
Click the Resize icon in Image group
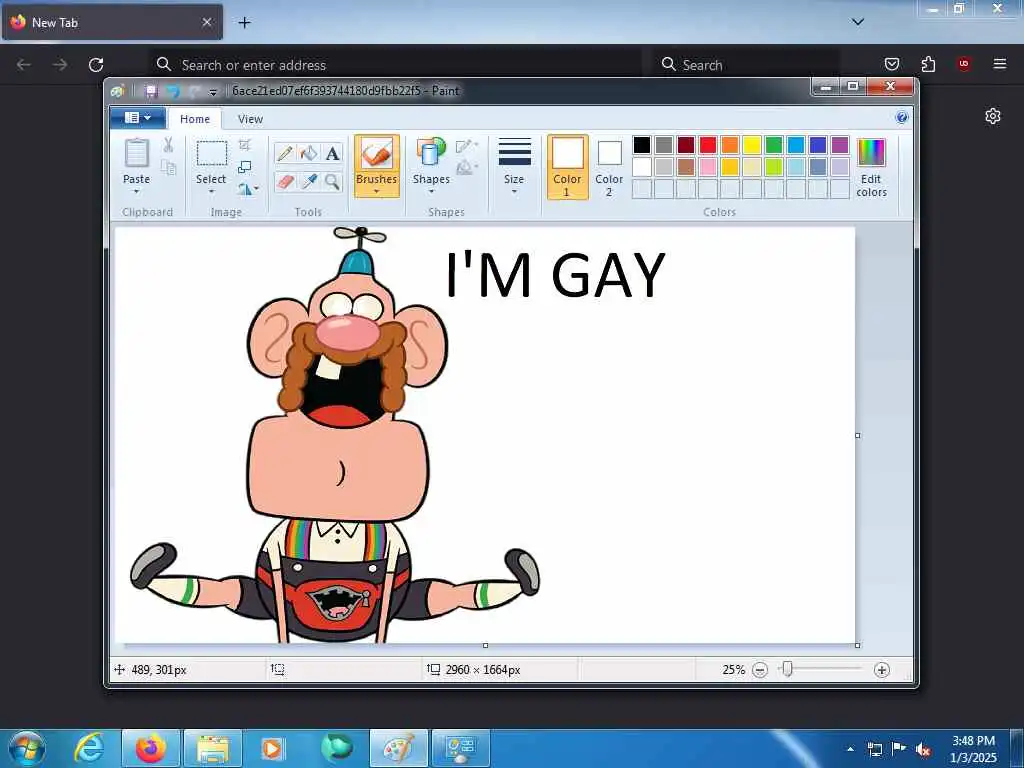click(x=245, y=167)
